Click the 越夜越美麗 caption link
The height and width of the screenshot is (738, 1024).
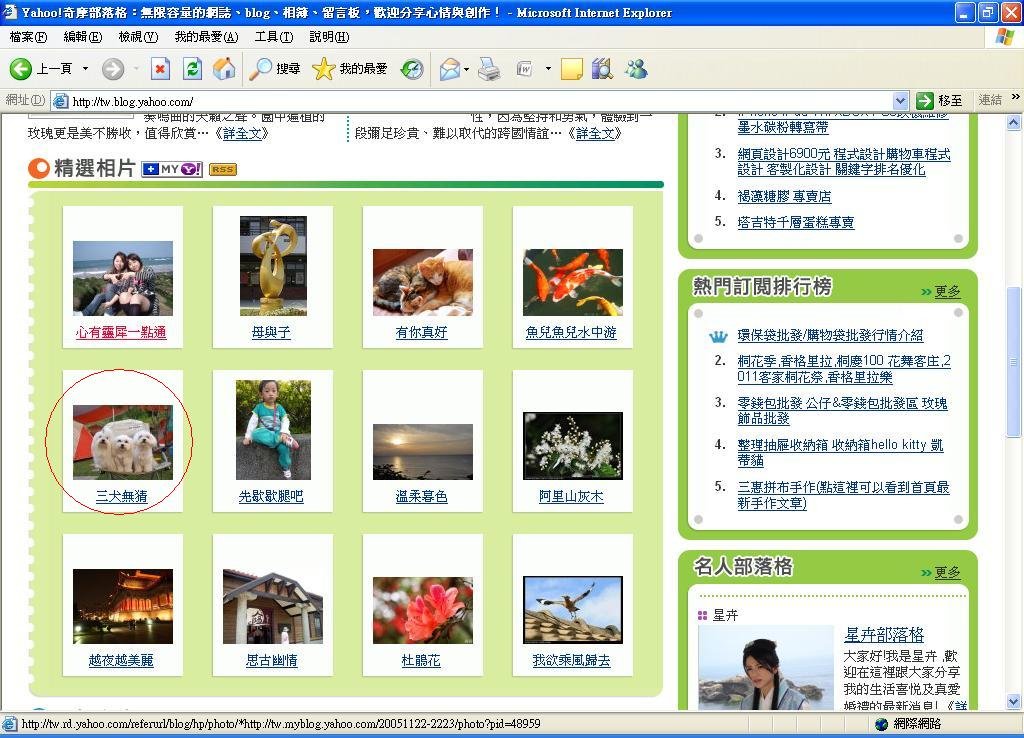121,660
